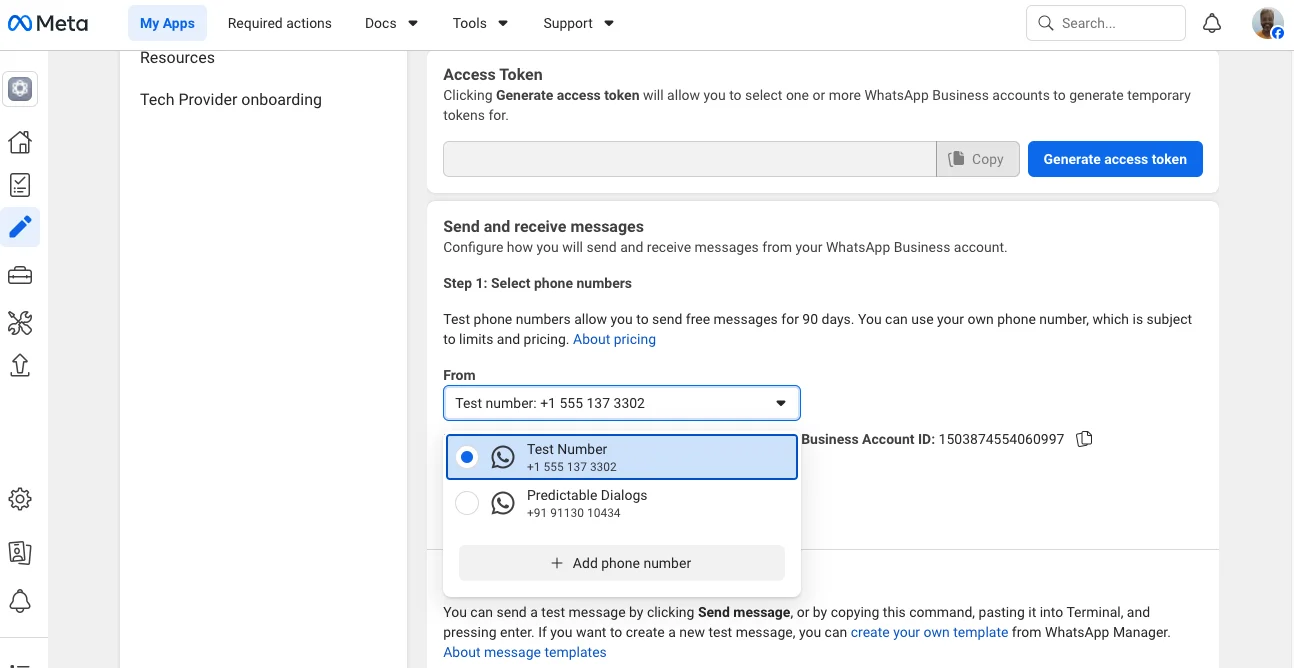Expand the Docs menu
Image resolution: width=1294 pixels, height=668 pixels.
pyautogui.click(x=391, y=23)
